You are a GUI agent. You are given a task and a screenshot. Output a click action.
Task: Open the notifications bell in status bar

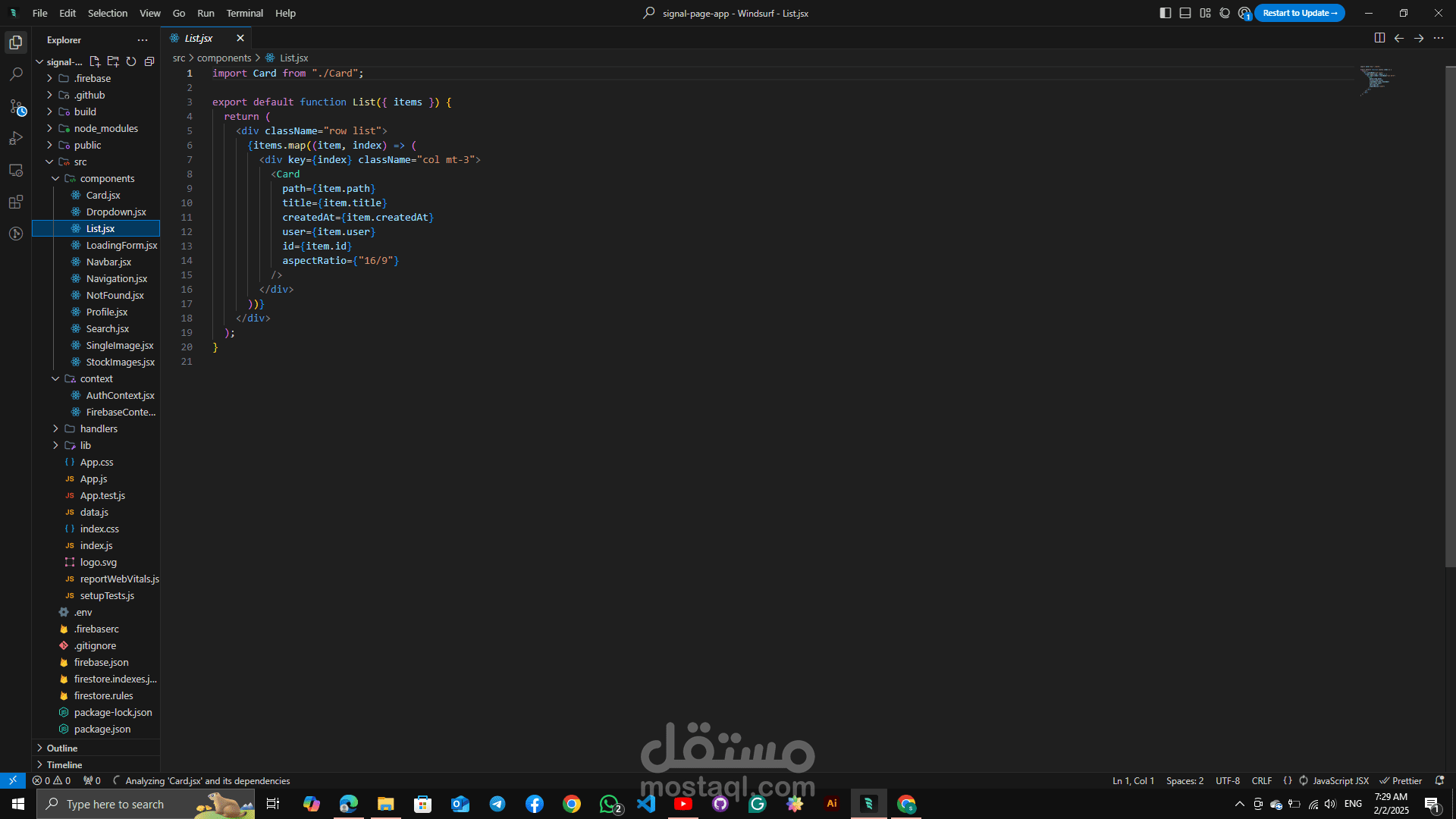coord(1439,780)
